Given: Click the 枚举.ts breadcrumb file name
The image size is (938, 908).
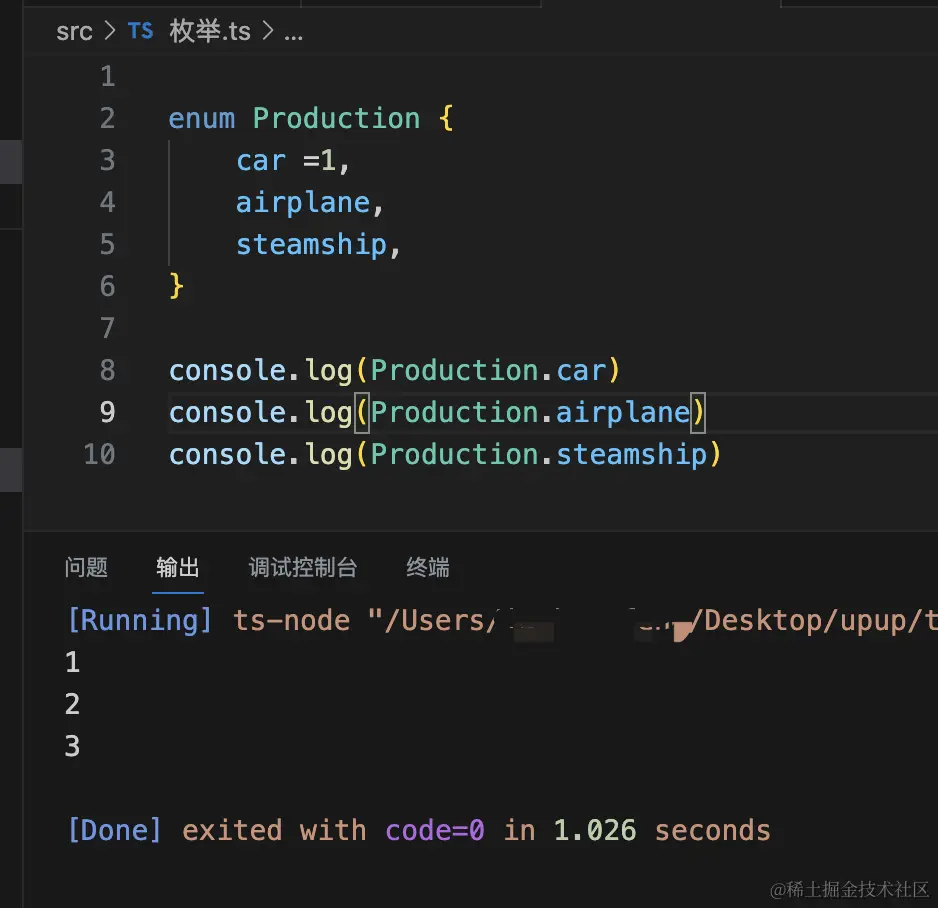Looking at the screenshot, I should [209, 31].
